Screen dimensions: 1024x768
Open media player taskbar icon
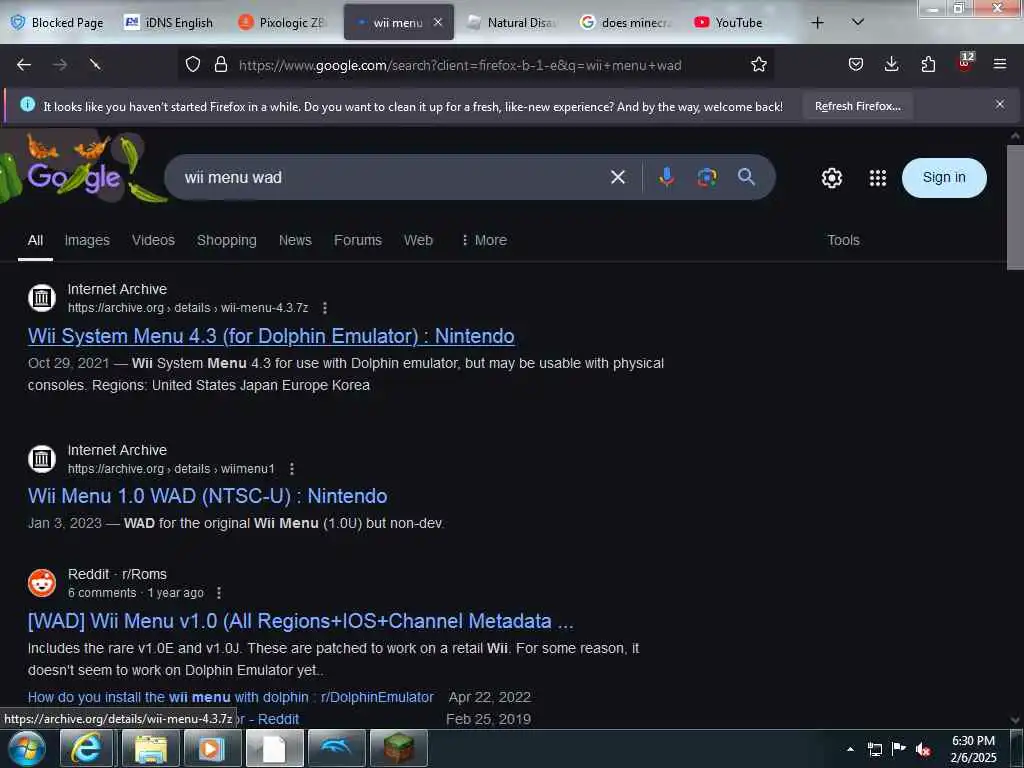pyautogui.click(x=213, y=748)
